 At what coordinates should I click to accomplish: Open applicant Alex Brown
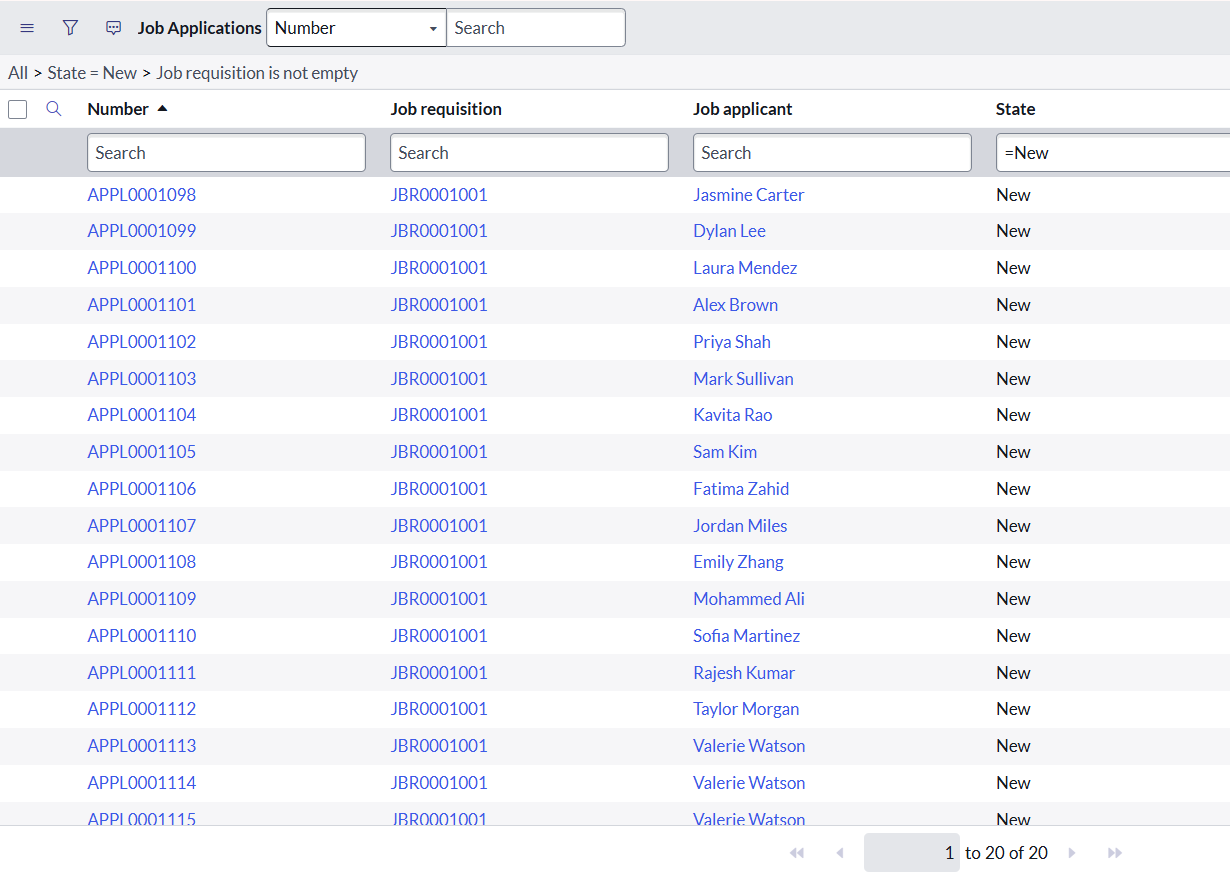tap(736, 305)
